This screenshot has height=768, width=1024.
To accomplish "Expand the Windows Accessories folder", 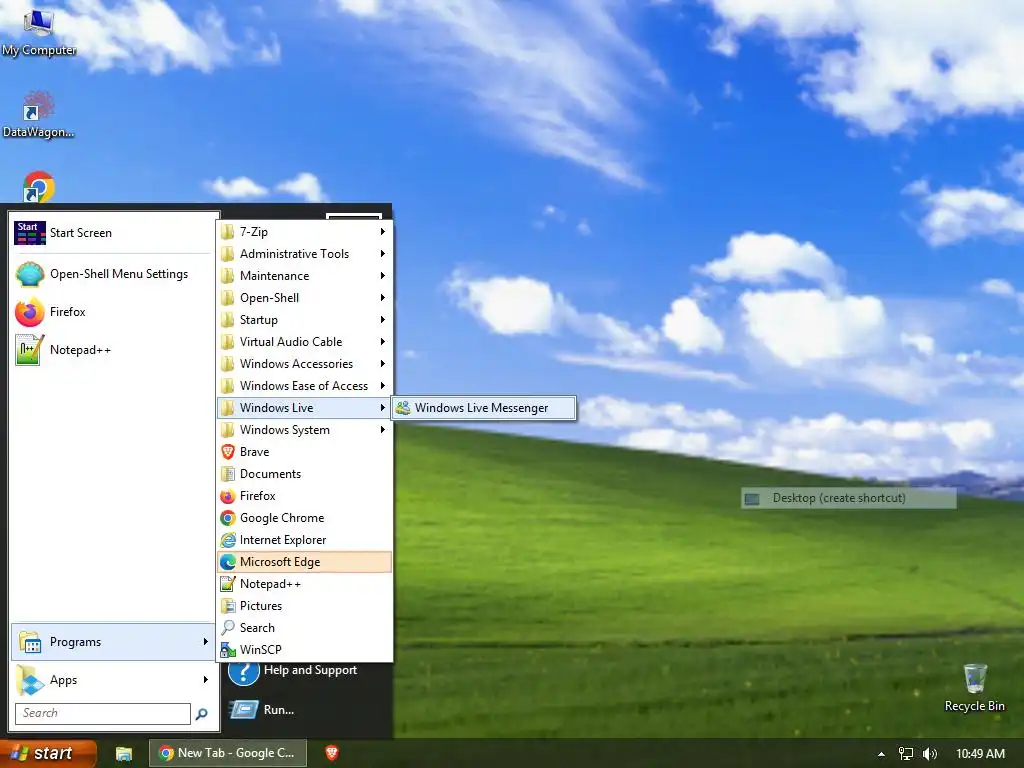I will [x=304, y=364].
